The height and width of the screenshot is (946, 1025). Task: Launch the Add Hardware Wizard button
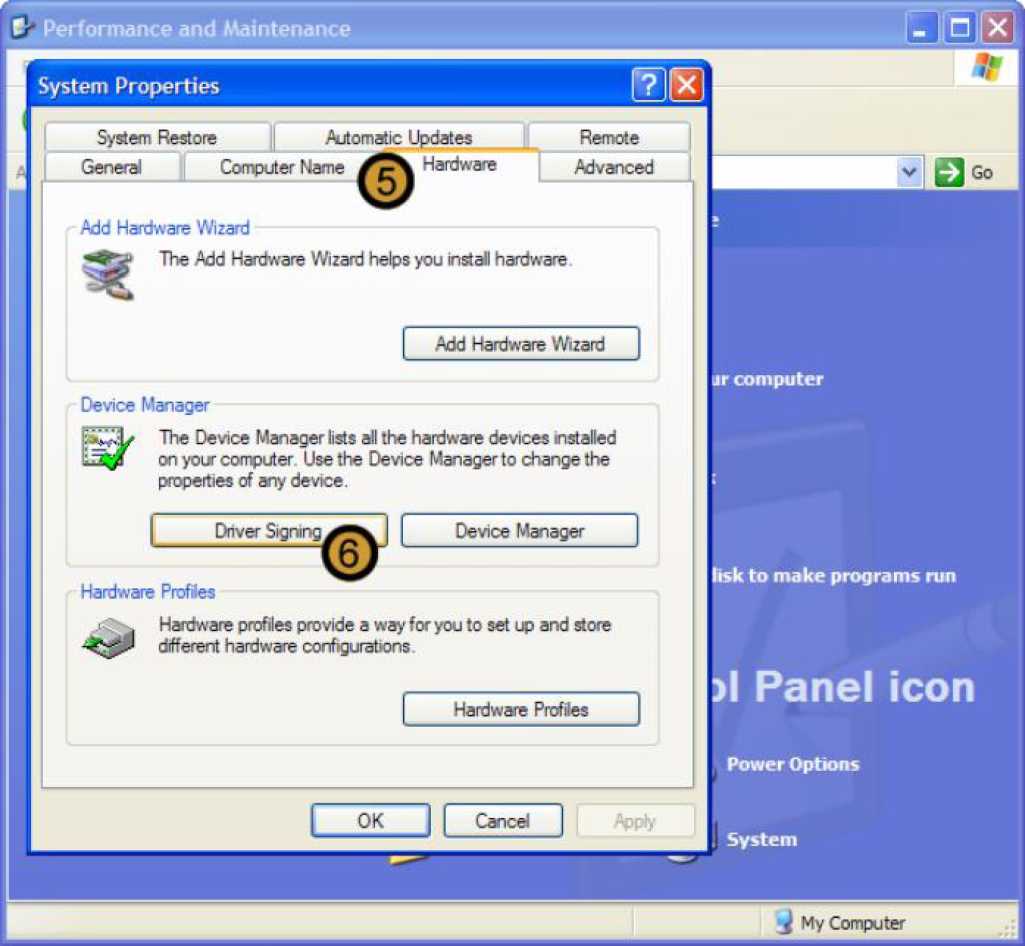521,344
